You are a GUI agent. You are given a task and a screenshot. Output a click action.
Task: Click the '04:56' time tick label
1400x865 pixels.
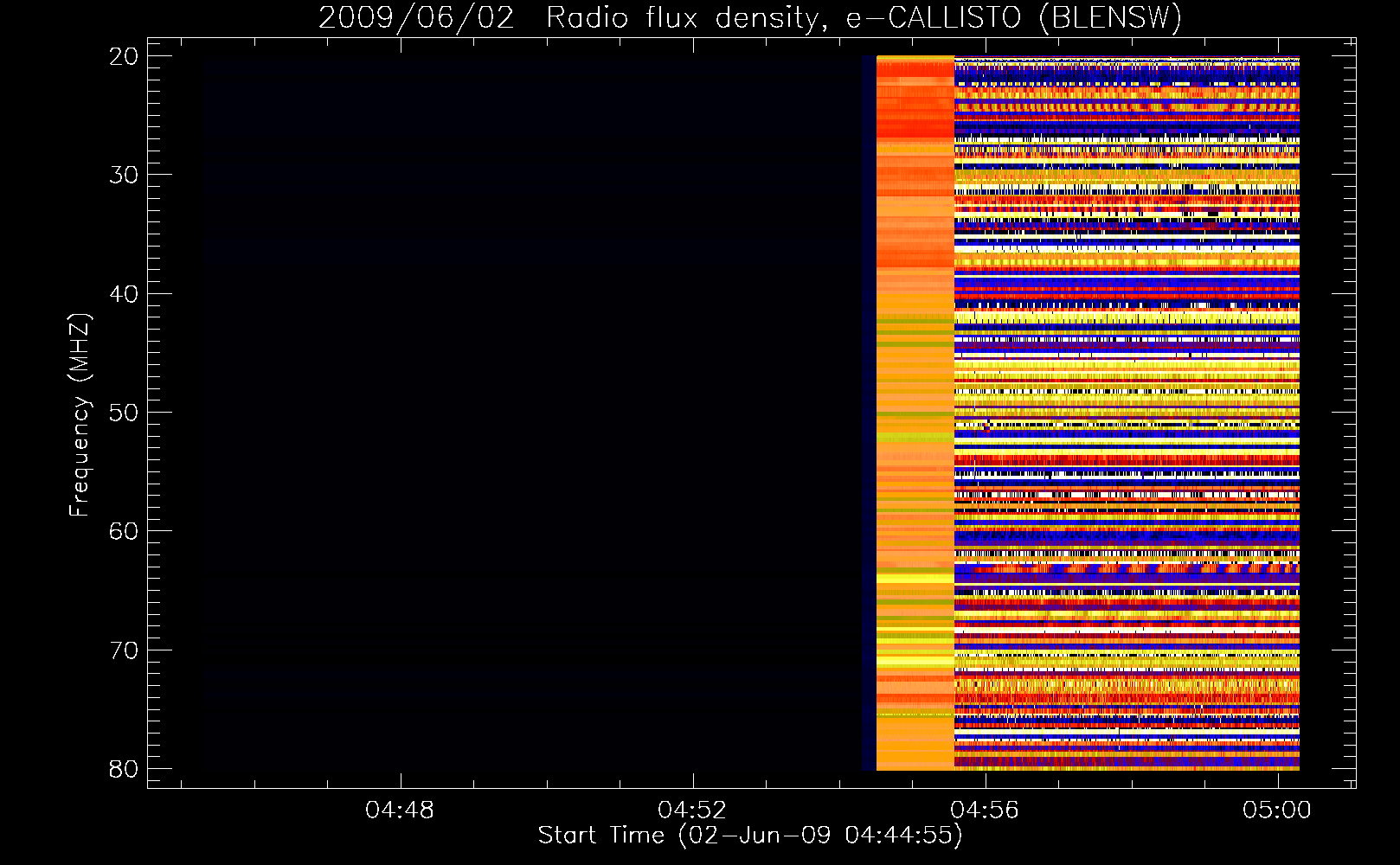(x=985, y=811)
